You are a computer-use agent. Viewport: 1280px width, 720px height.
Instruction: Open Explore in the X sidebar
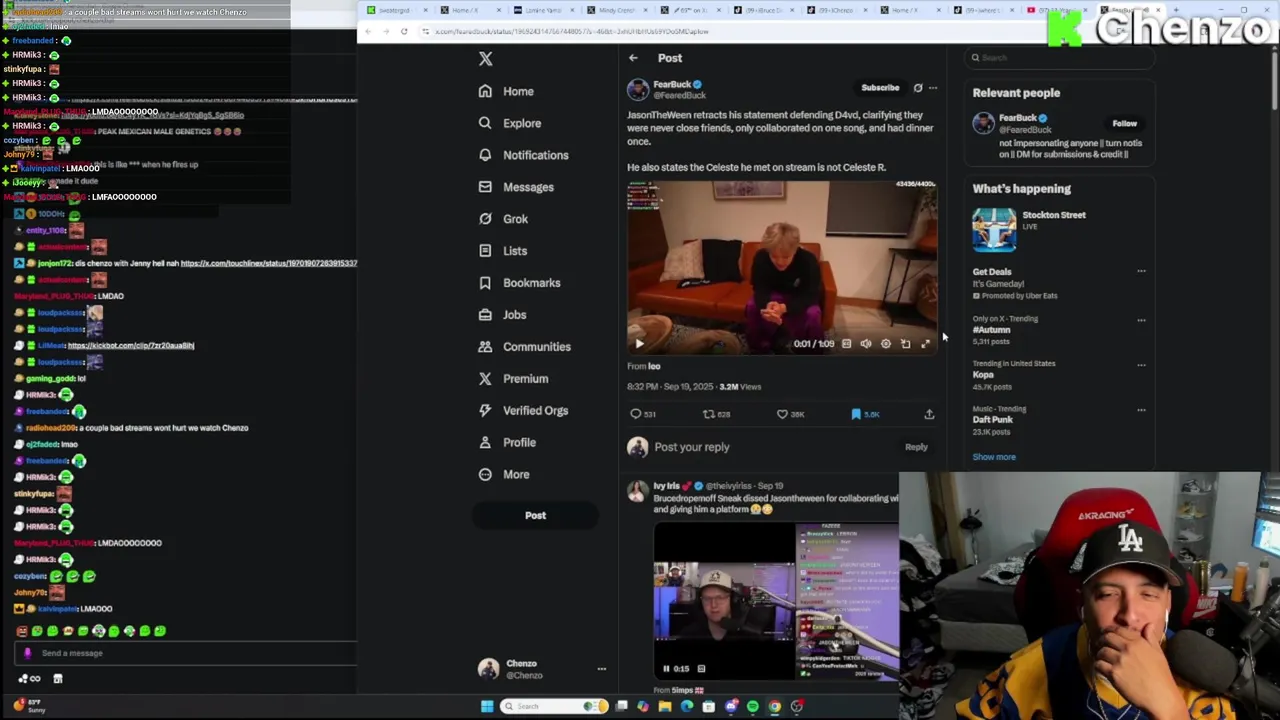click(x=509, y=123)
